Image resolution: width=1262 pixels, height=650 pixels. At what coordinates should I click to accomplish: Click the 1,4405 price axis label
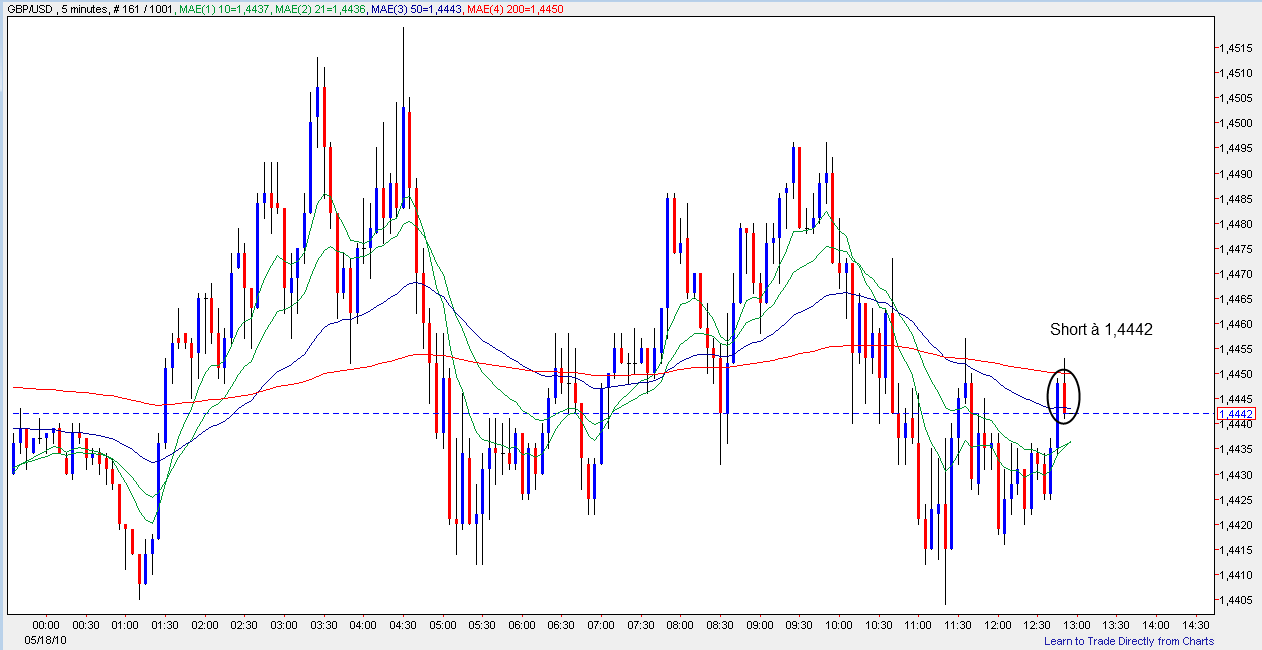pos(1235,600)
